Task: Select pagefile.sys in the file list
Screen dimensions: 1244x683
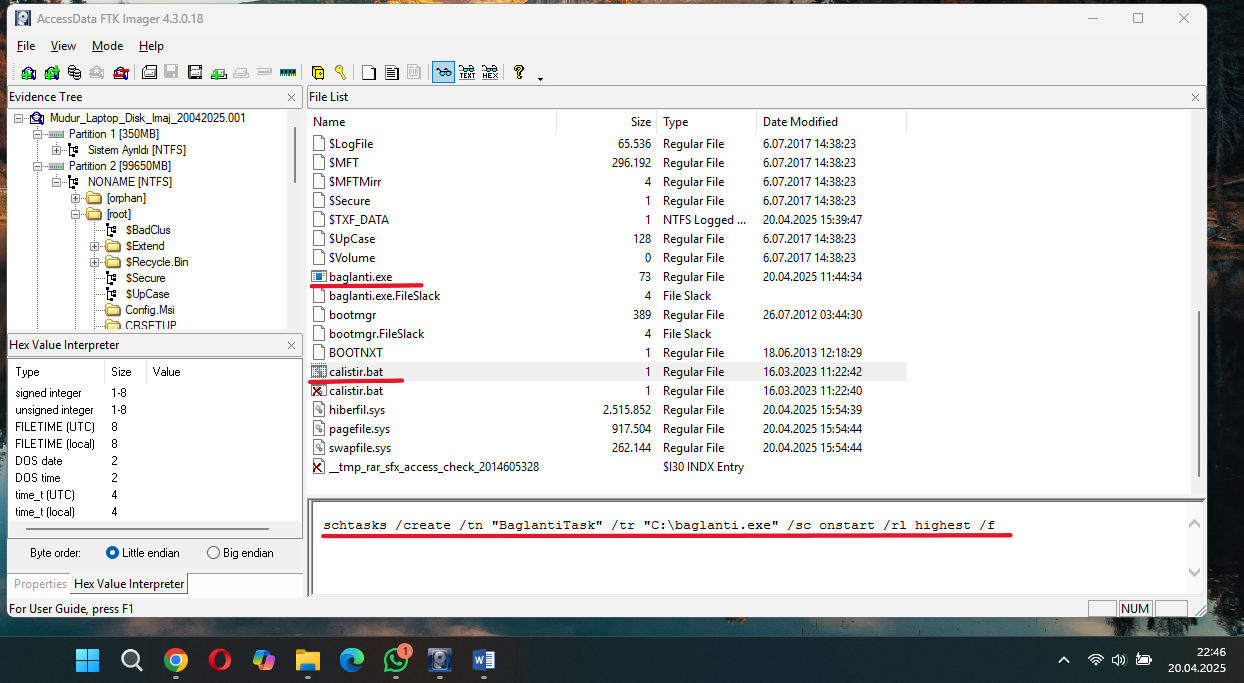Action: coord(358,429)
